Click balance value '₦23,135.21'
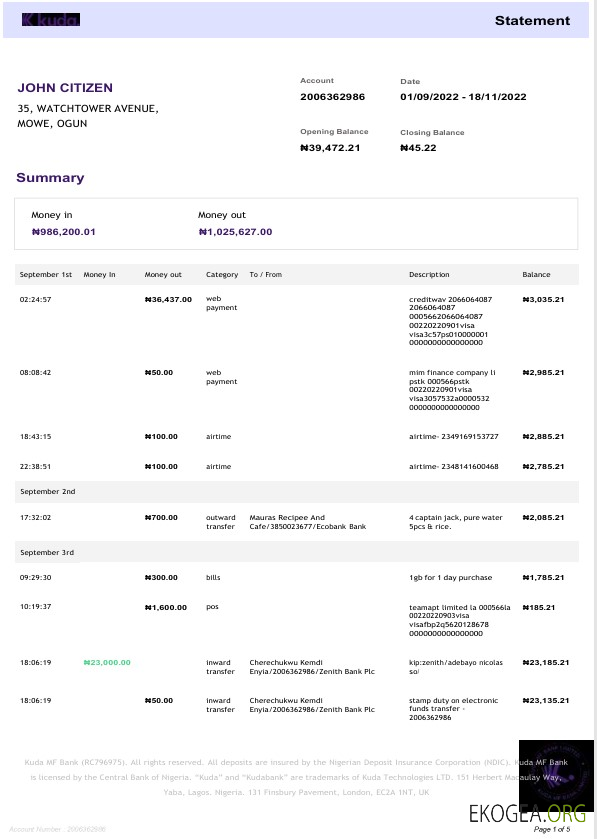 [546, 700]
